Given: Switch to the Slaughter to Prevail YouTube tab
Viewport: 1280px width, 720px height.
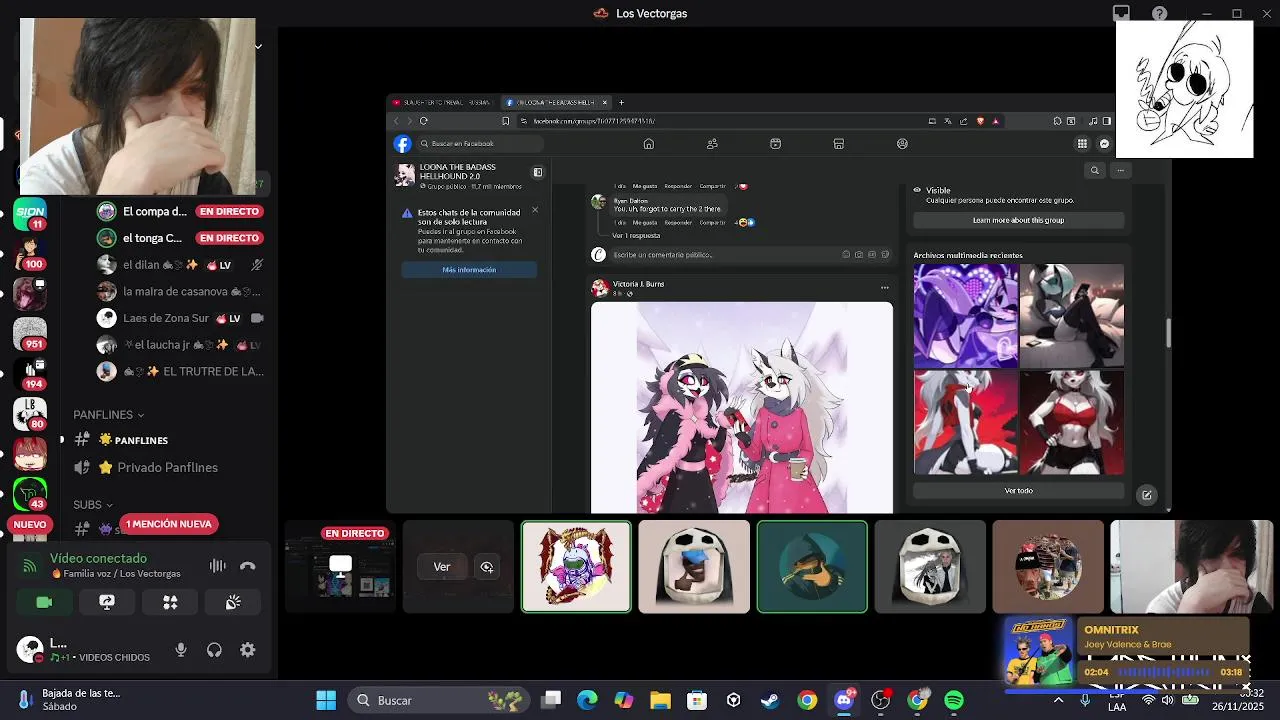Looking at the screenshot, I should pyautogui.click(x=442, y=102).
